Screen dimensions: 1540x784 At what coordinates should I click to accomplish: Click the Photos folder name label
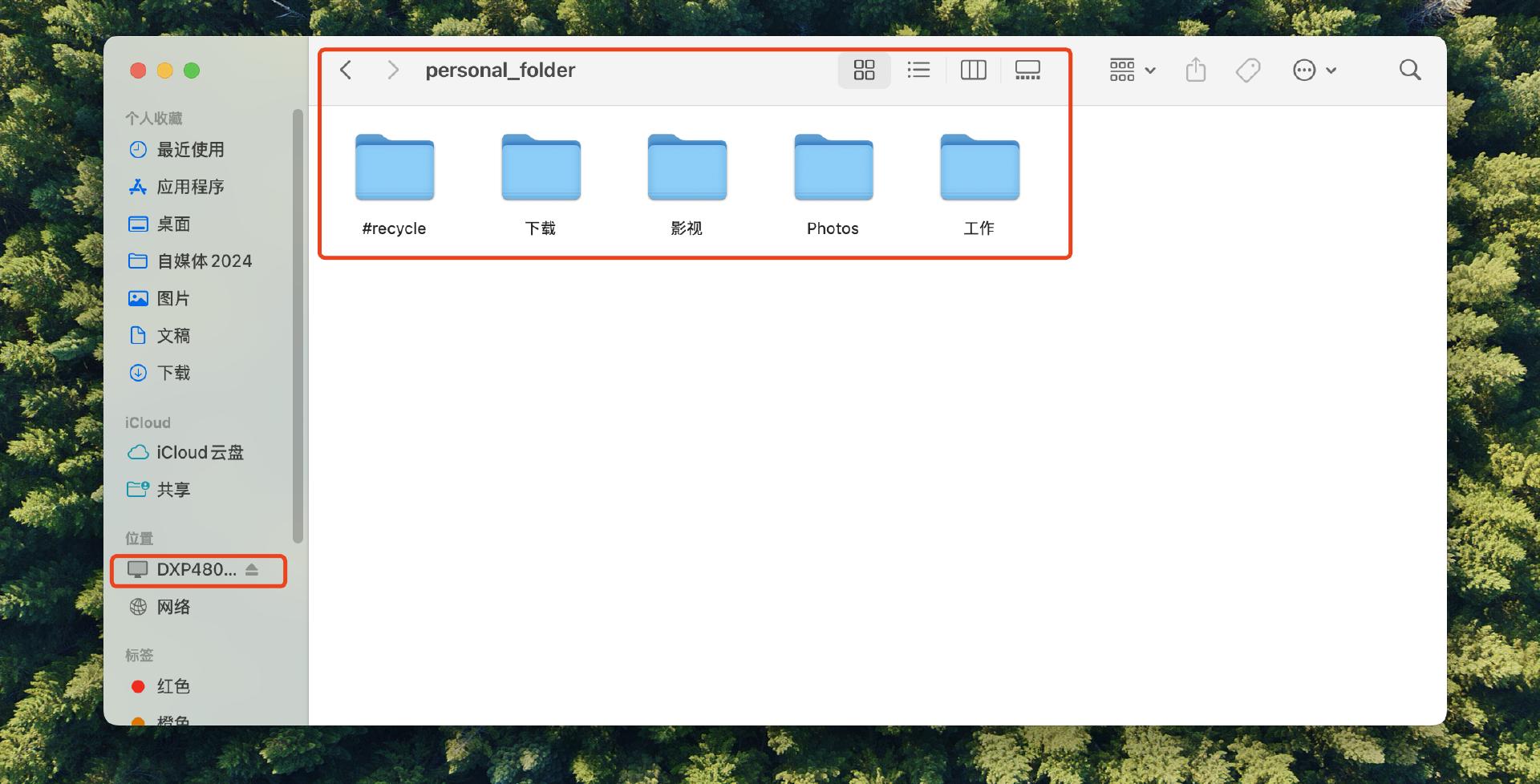(x=833, y=228)
